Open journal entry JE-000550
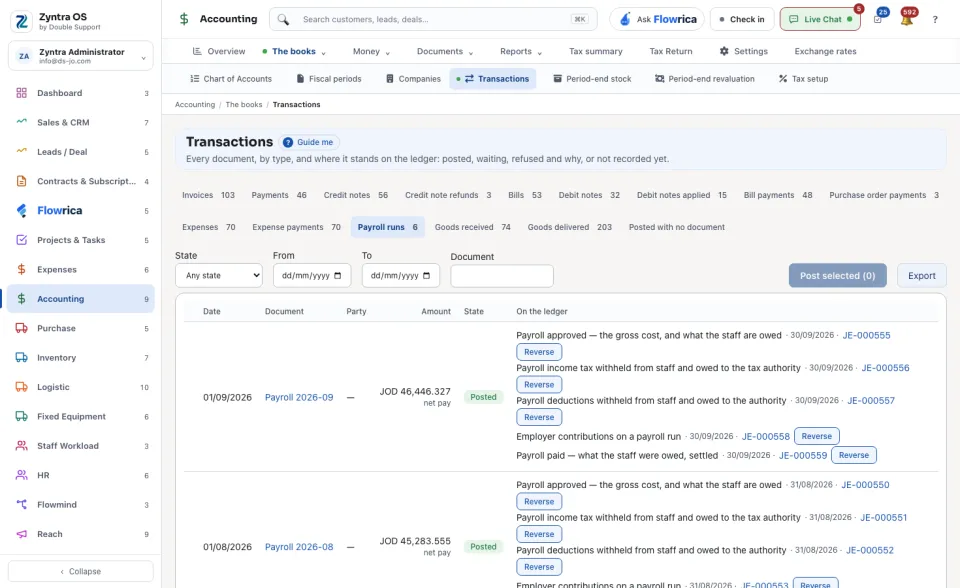 [x=865, y=485]
